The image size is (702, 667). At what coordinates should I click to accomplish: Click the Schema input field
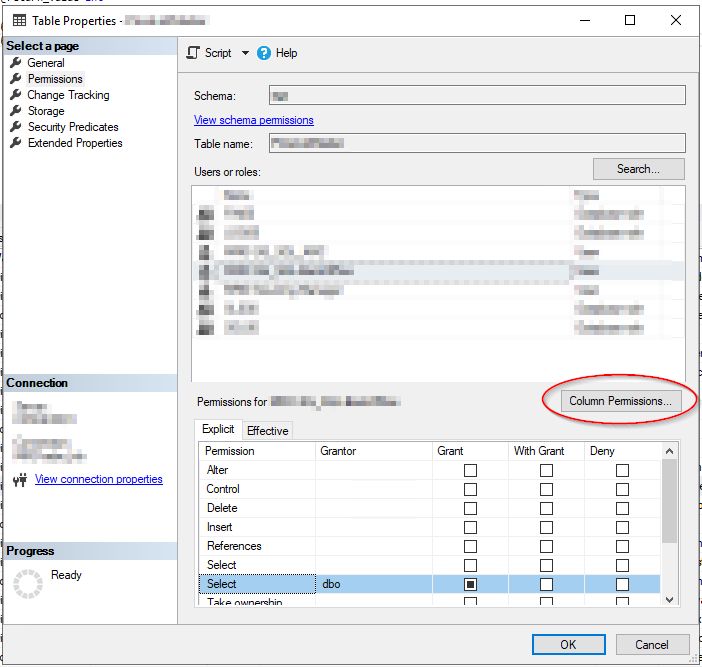tap(477, 95)
